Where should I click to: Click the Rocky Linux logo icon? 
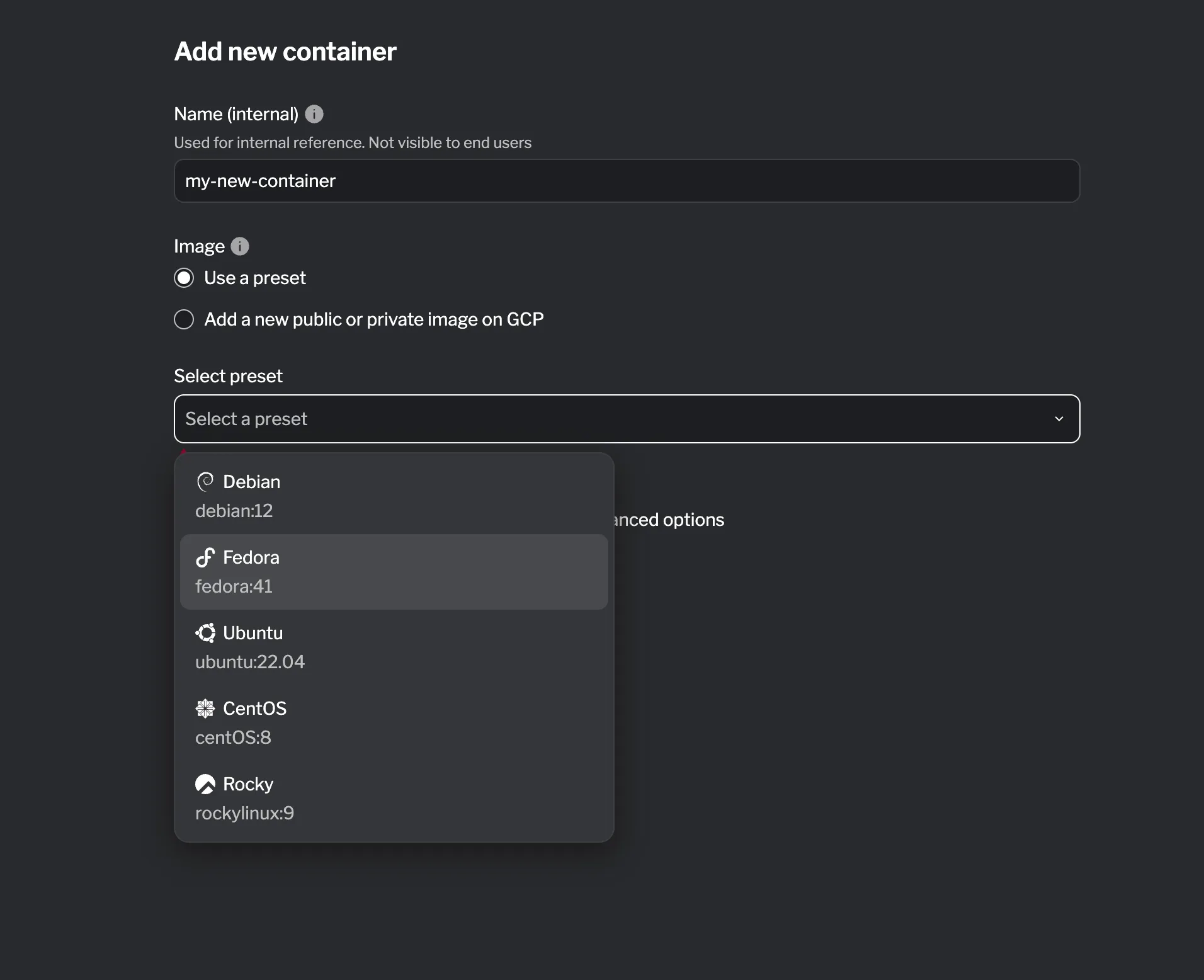click(205, 784)
